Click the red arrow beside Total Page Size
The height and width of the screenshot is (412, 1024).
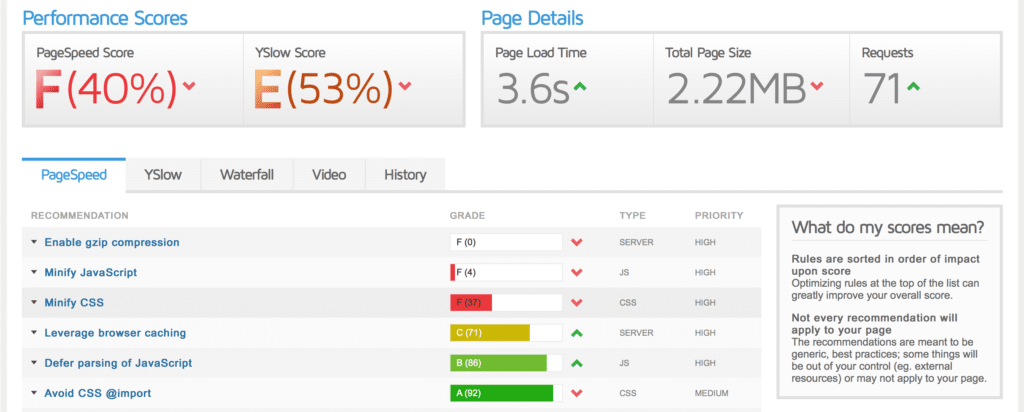coord(817,87)
